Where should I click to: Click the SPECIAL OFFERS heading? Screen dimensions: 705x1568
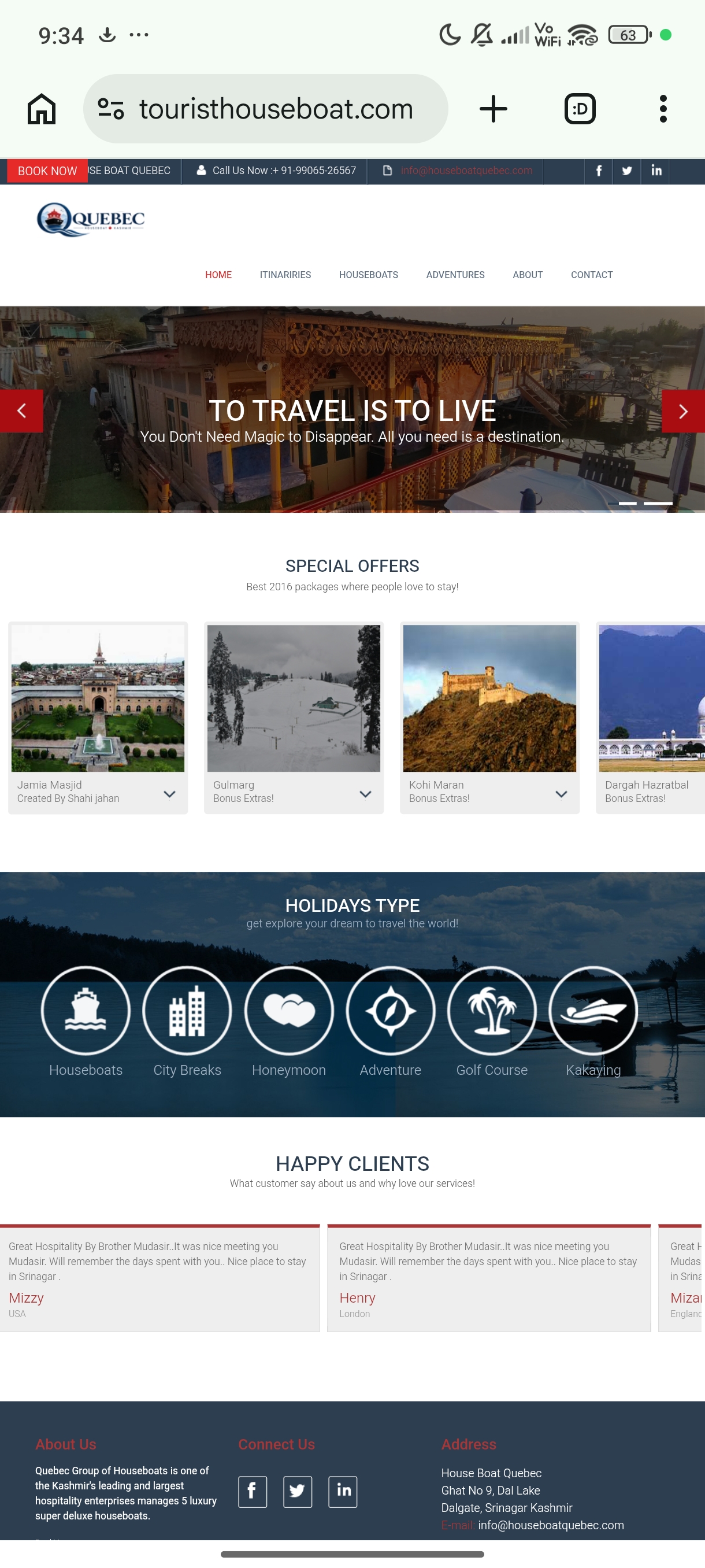[352, 566]
